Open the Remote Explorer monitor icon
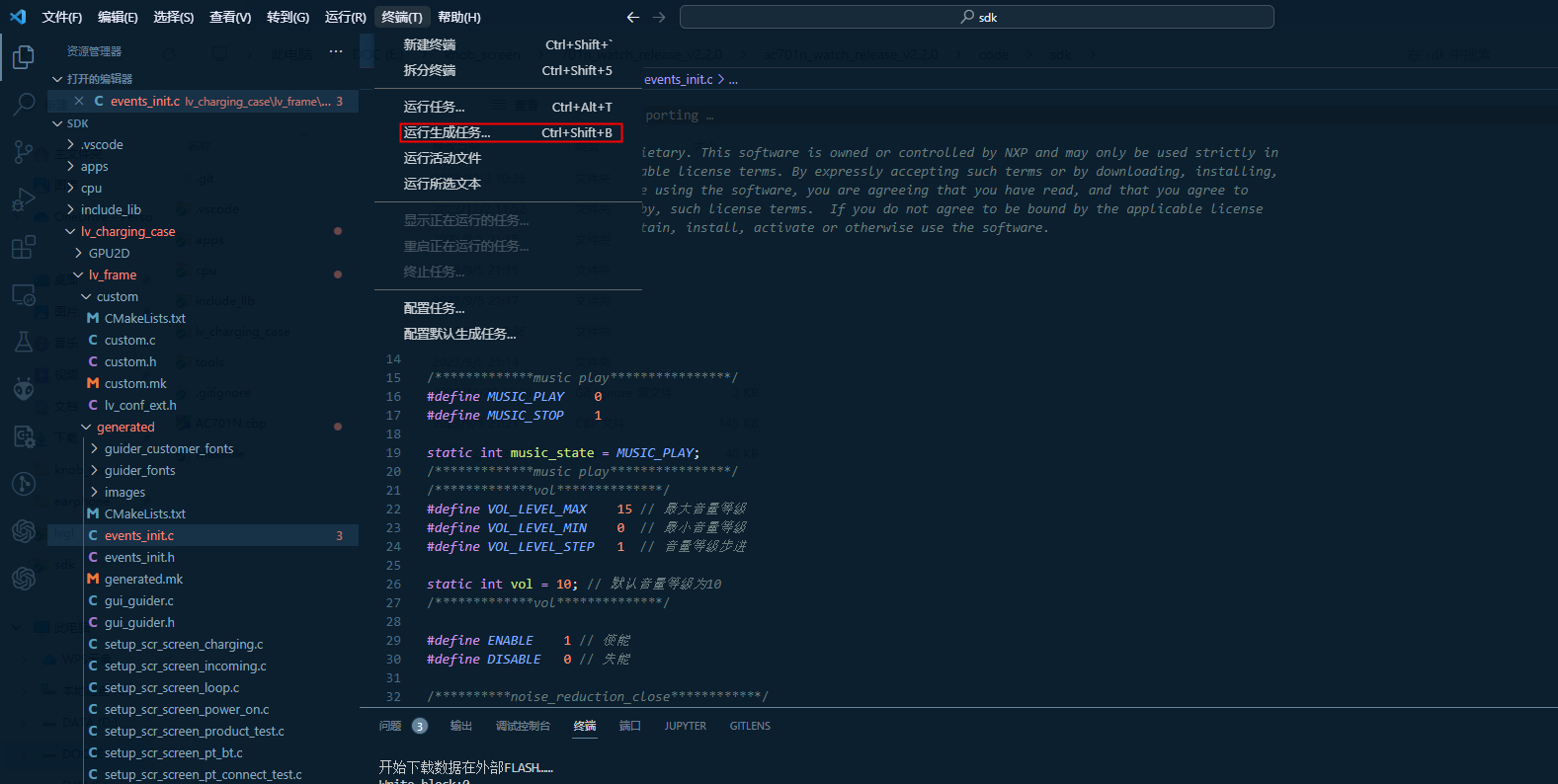1558x784 pixels. click(24, 294)
